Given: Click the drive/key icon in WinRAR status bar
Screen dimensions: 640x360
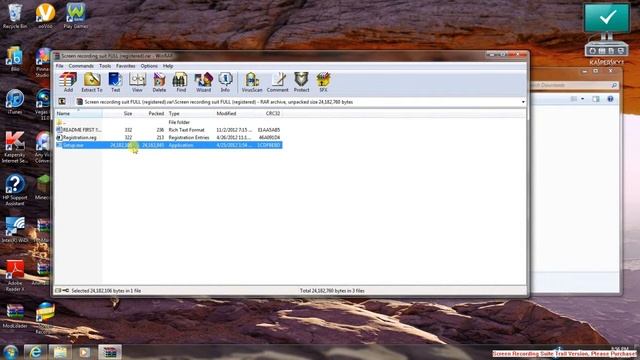Looking at the screenshot, I should point(62,291).
